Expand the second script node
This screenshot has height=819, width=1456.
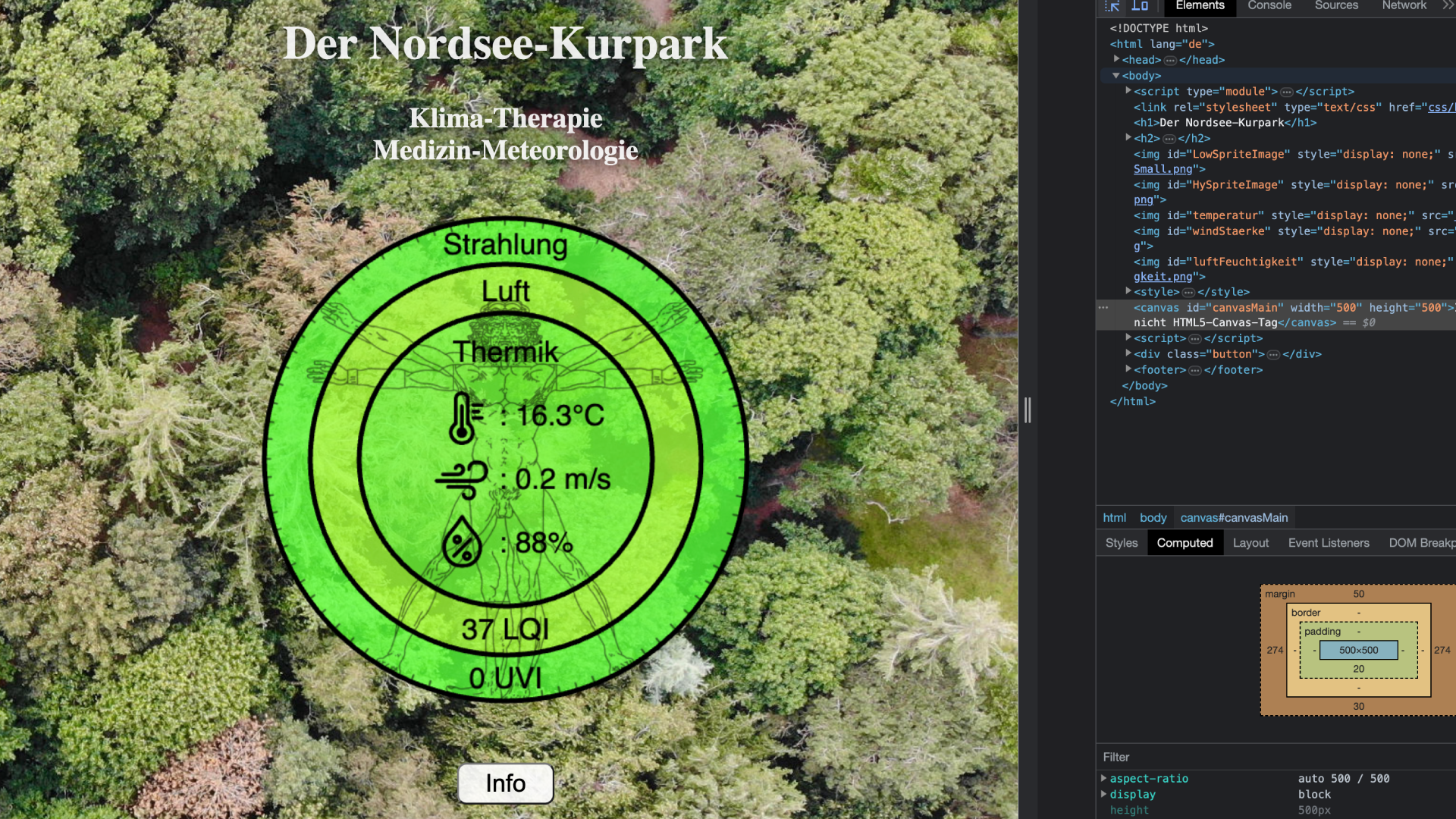click(1128, 338)
